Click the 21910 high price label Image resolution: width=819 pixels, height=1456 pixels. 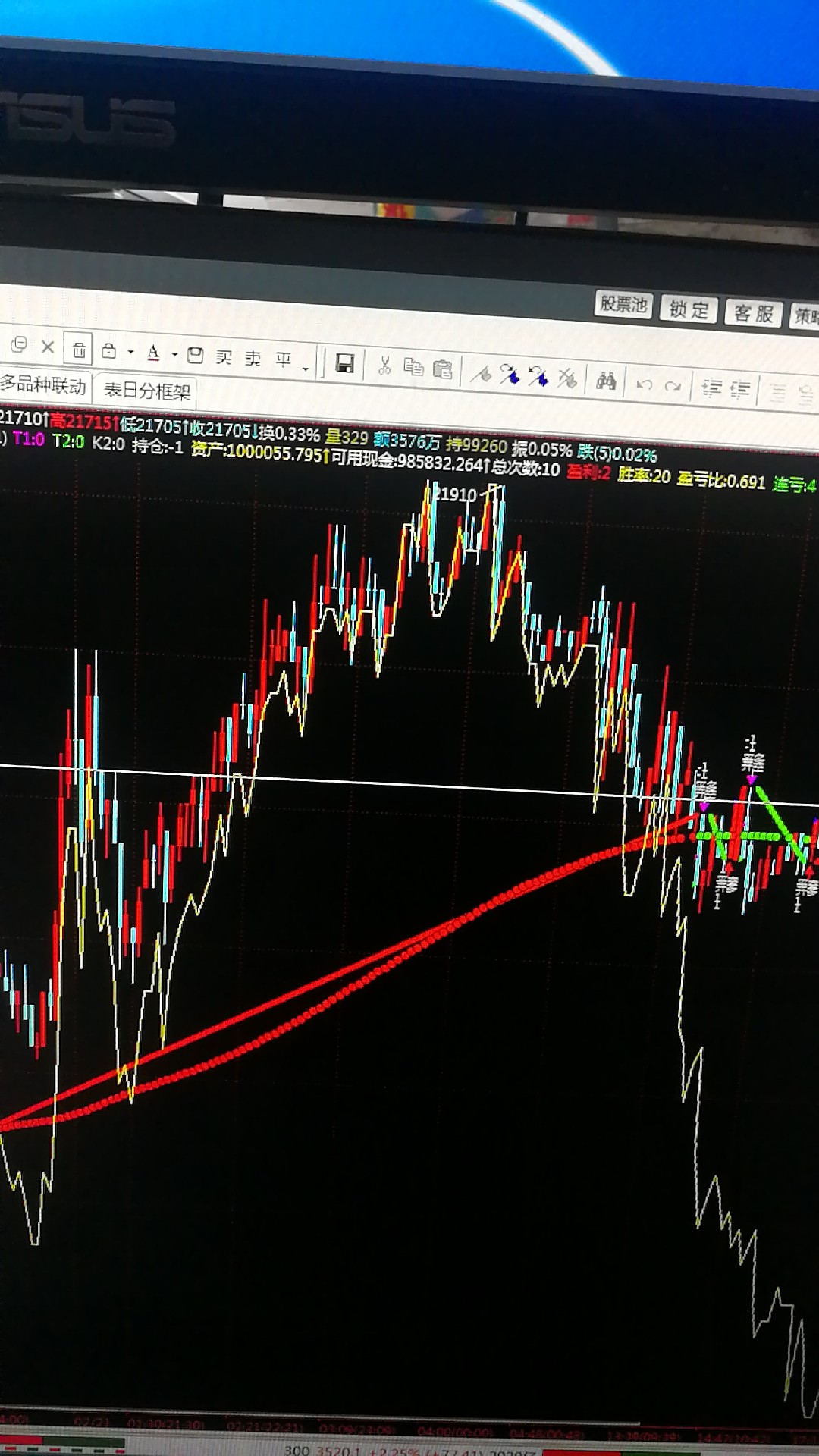pyautogui.click(x=454, y=494)
